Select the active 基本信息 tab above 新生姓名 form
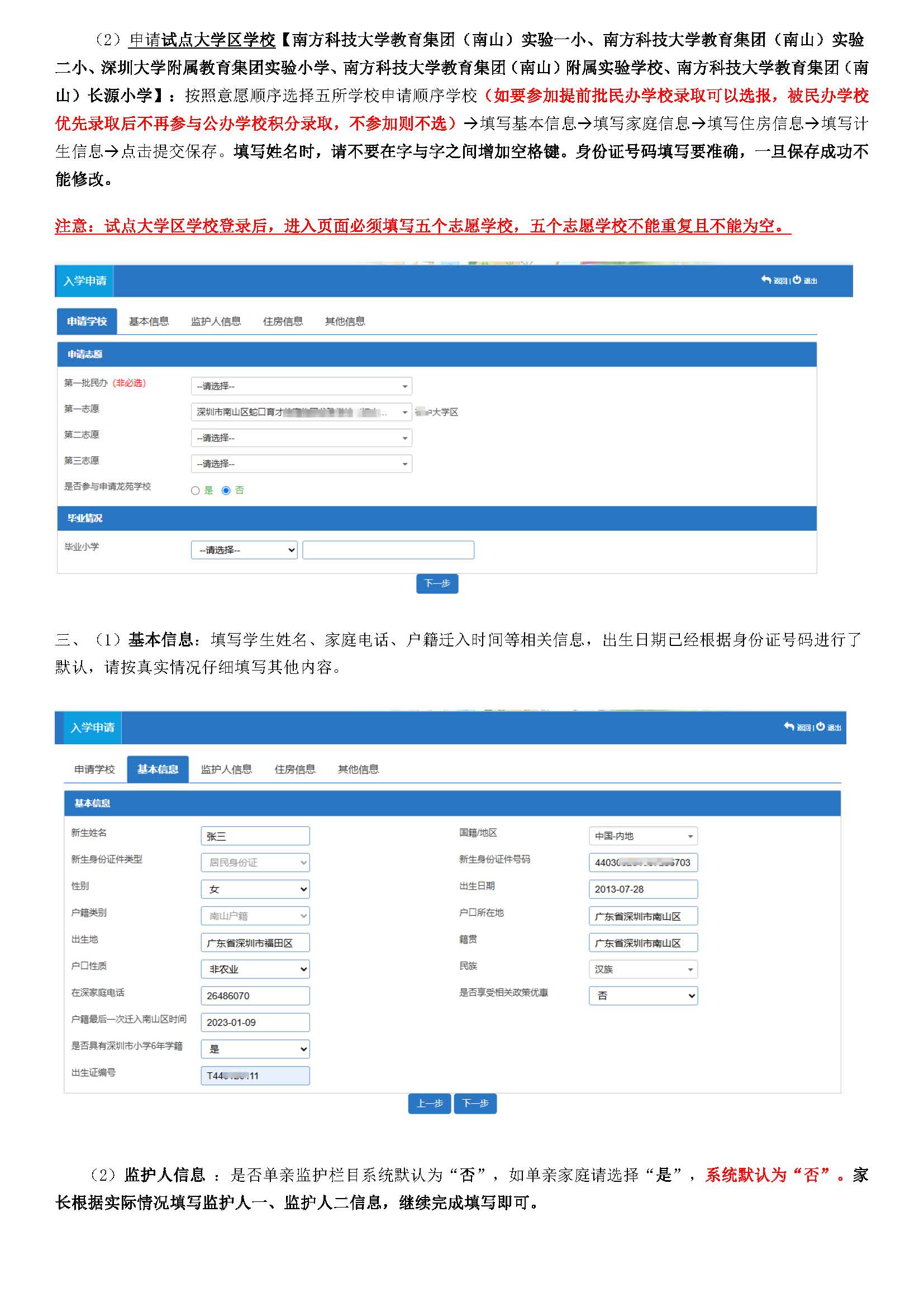 [x=158, y=769]
